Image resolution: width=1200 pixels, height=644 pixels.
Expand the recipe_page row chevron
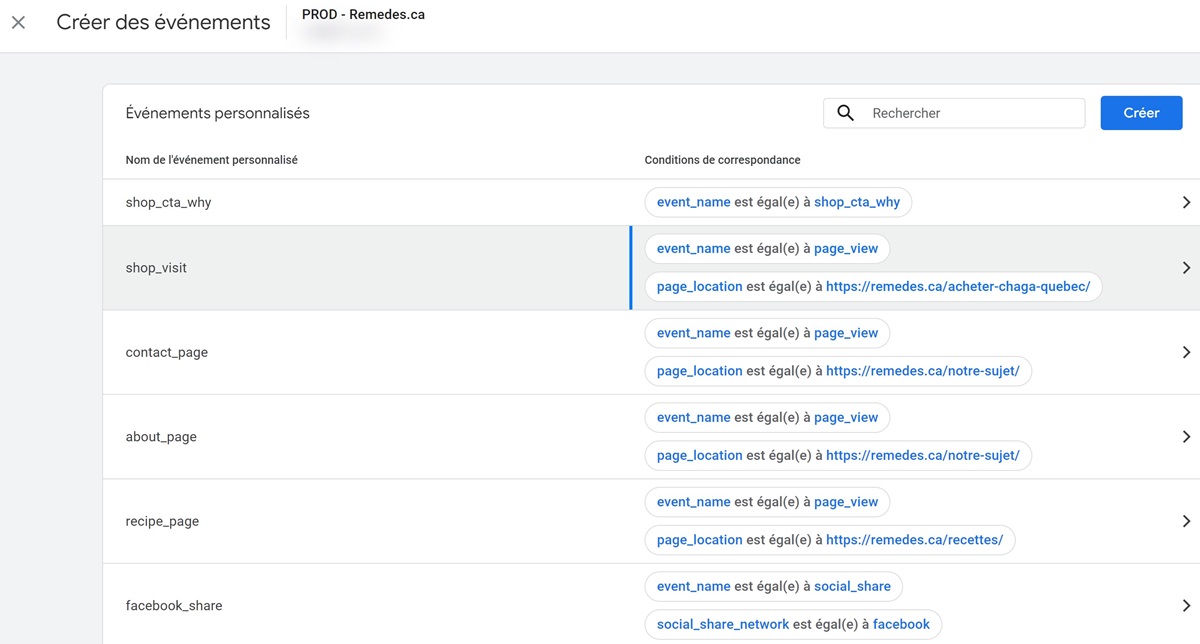tap(1186, 521)
